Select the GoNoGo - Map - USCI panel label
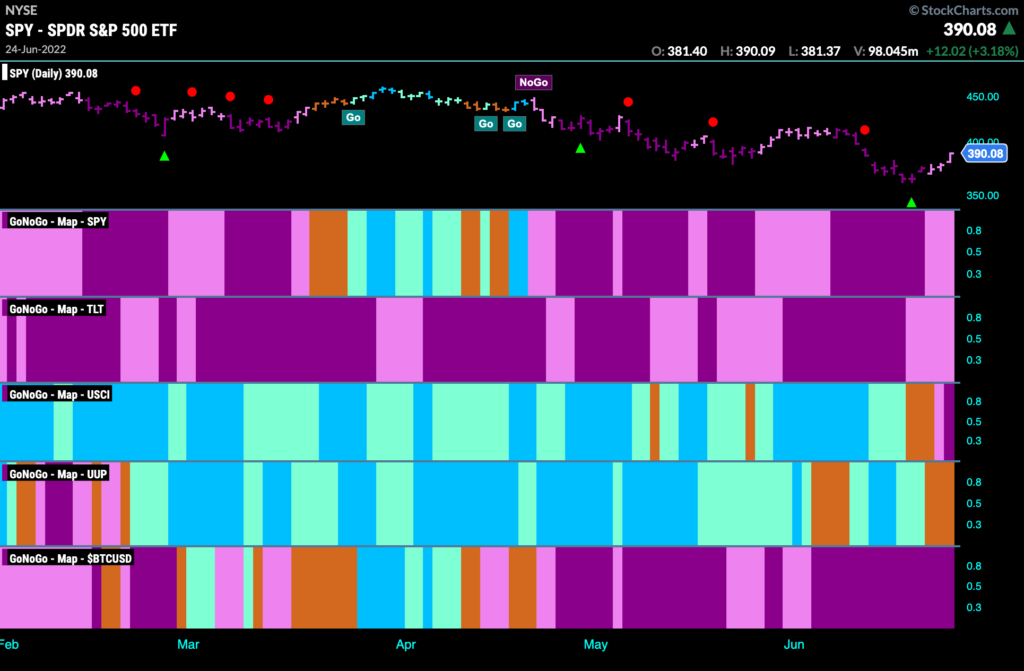This screenshot has width=1024, height=671. tap(59, 395)
